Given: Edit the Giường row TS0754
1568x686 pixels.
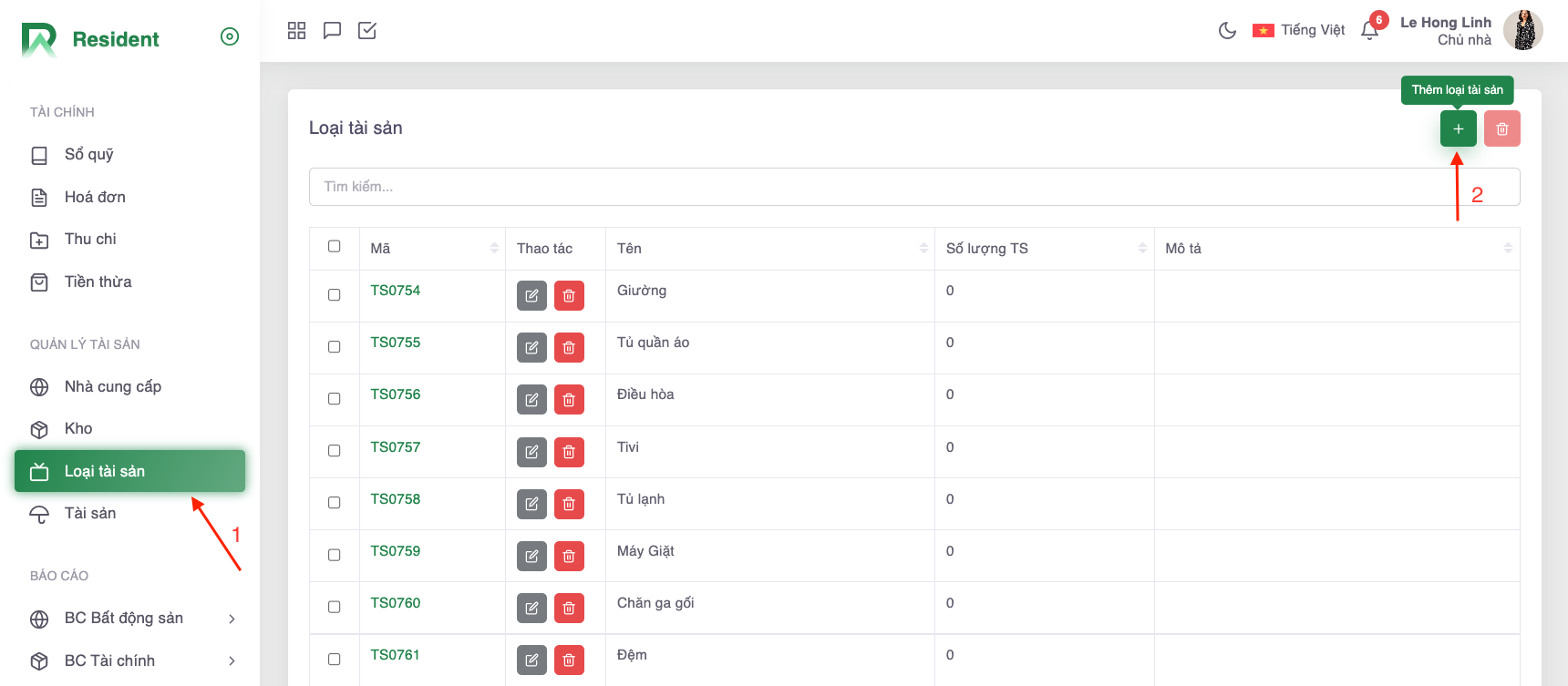Looking at the screenshot, I should [x=531, y=295].
